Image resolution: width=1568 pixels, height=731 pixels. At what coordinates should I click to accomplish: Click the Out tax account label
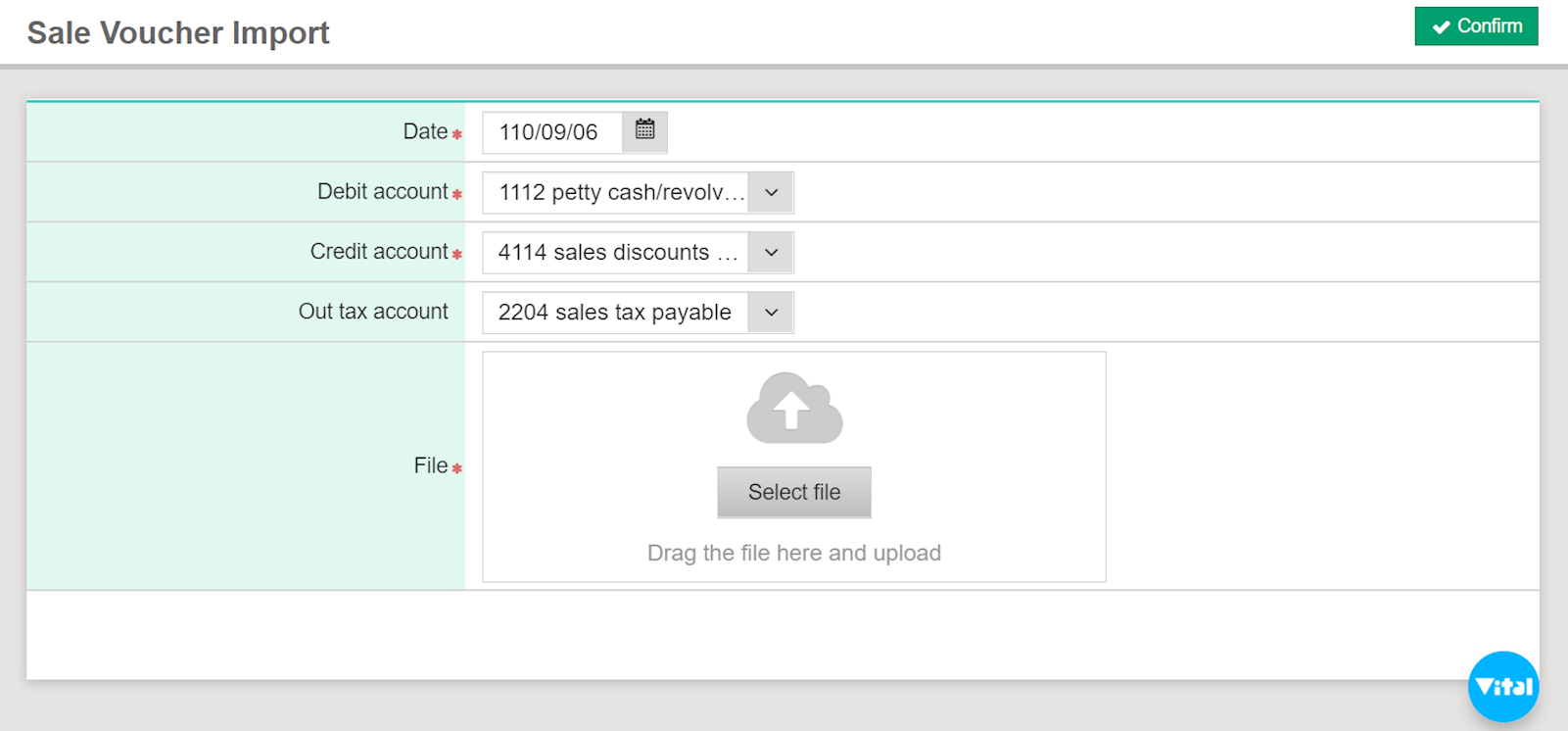tap(373, 312)
